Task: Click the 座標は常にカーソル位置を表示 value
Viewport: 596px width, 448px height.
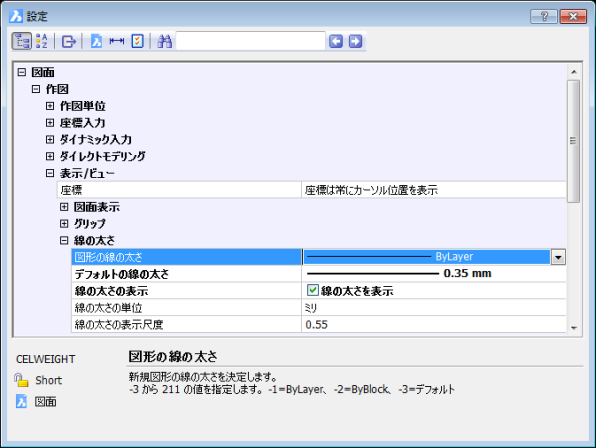Action: coord(371,190)
